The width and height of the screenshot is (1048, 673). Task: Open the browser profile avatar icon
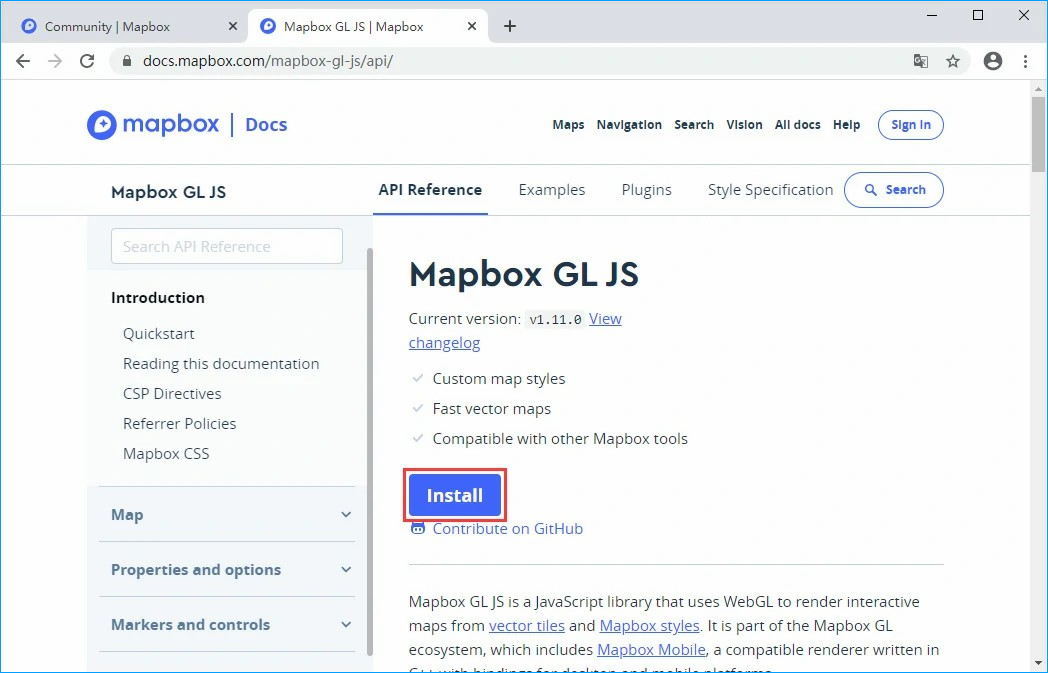pyautogui.click(x=992, y=61)
